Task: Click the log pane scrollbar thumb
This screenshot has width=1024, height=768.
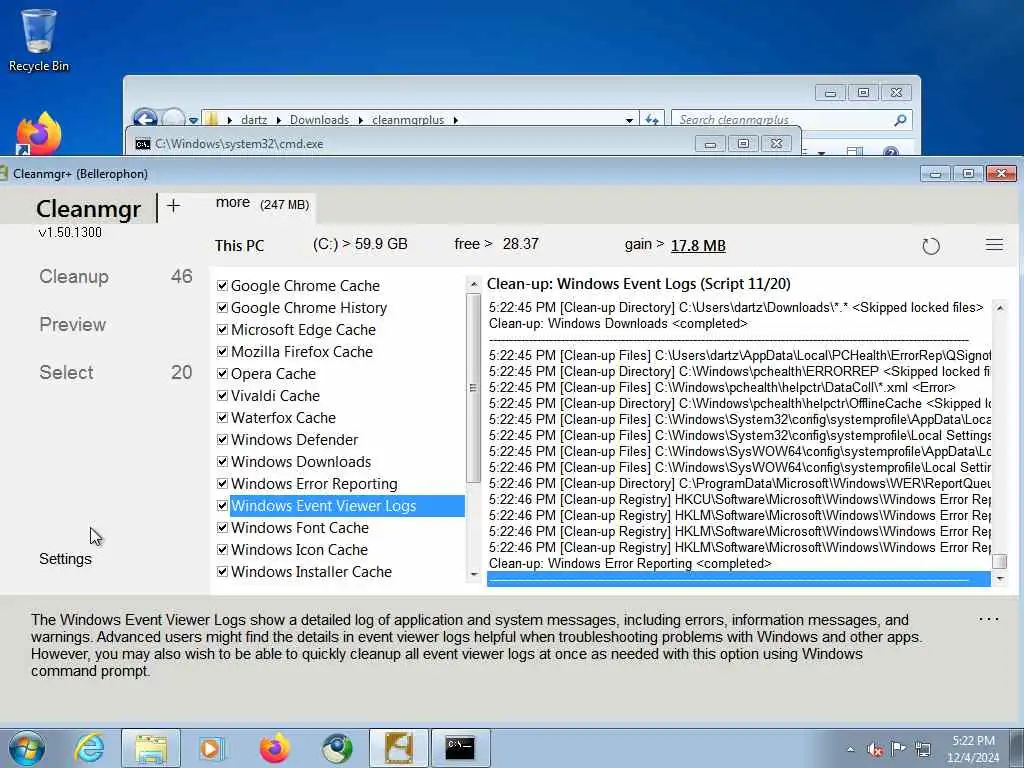Action: [999, 562]
